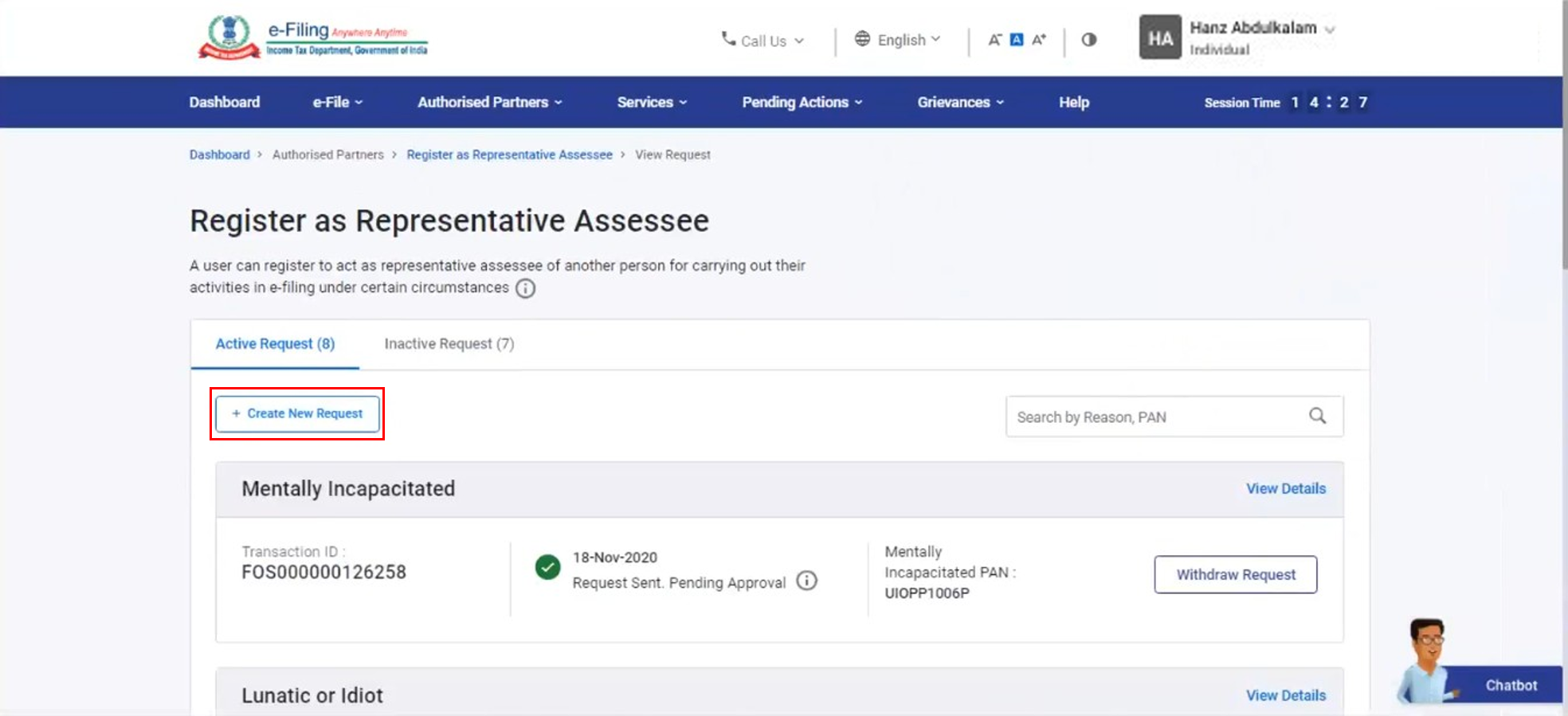The image size is (1568, 716).
Task: Click the default font size icon
Action: coord(1017,40)
